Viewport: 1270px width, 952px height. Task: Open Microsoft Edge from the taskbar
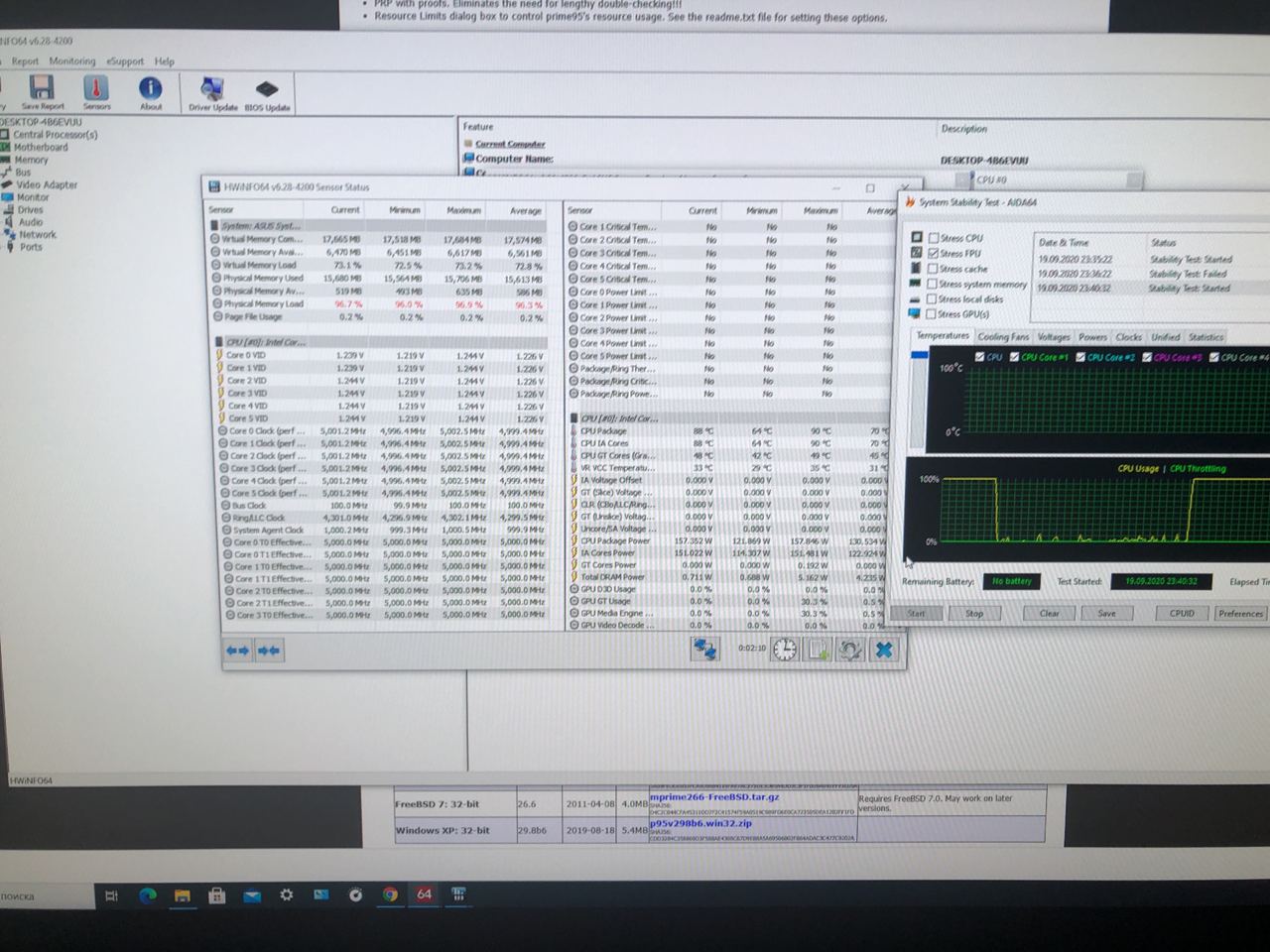tap(147, 895)
